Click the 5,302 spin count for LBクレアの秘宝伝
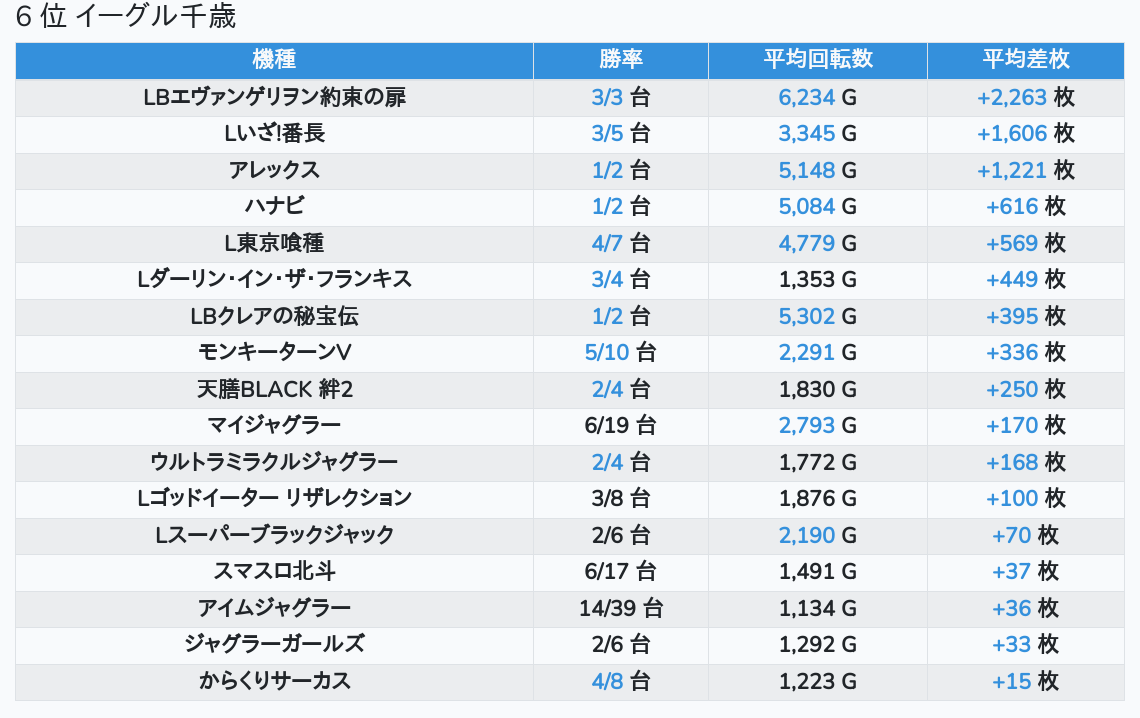This screenshot has width=1140, height=718. point(806,316)
